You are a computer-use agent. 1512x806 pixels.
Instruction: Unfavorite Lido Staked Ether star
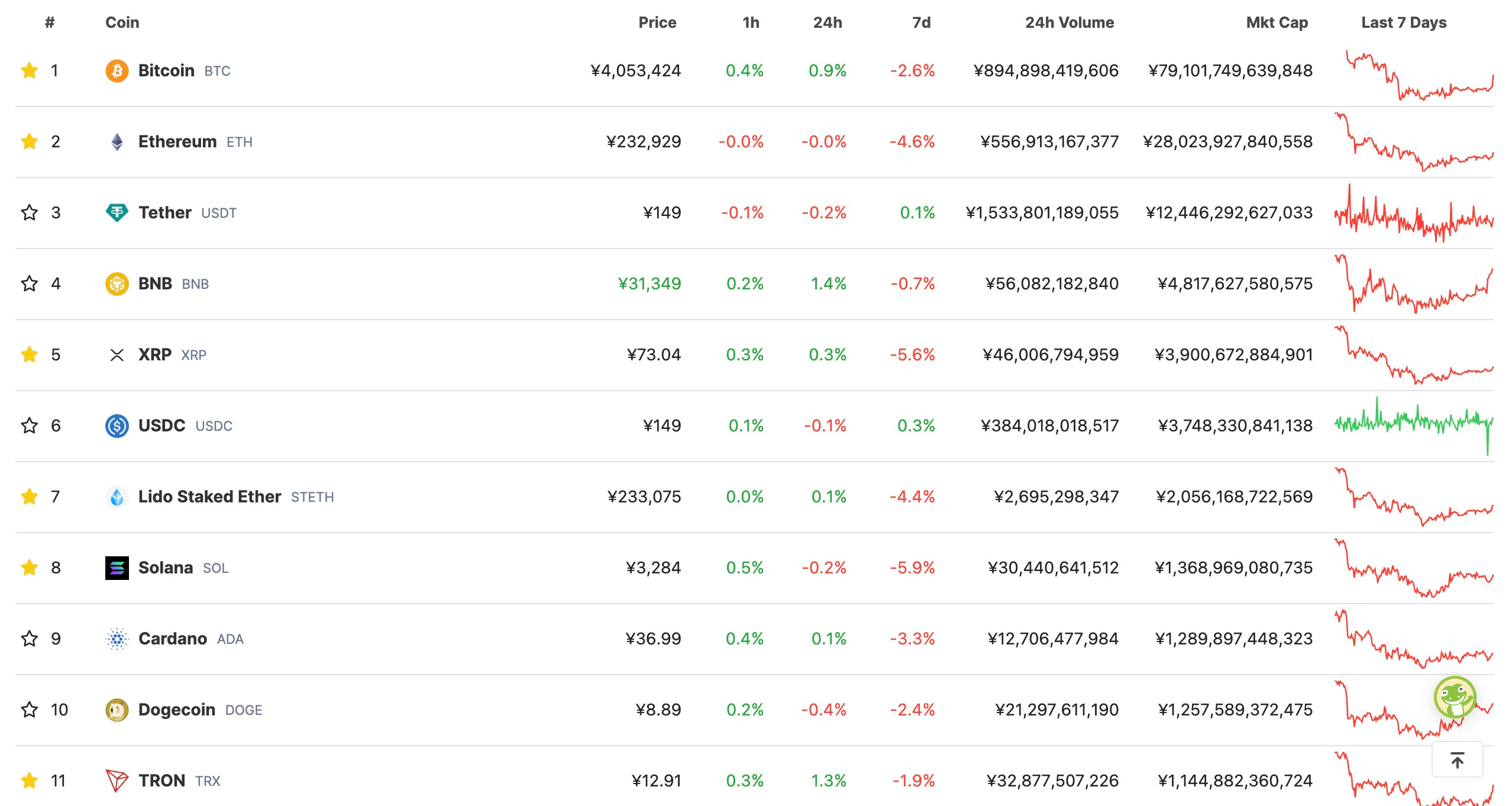[29, 497]
